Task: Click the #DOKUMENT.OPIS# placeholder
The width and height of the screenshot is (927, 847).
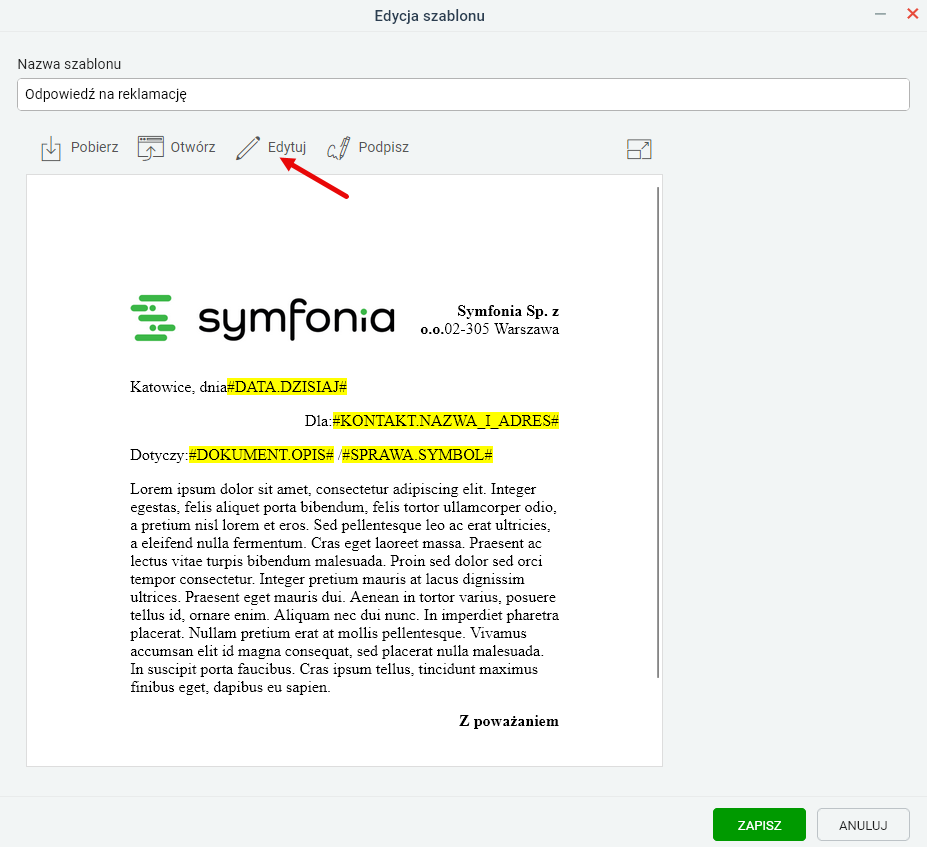Action: [x=261, y=455]
